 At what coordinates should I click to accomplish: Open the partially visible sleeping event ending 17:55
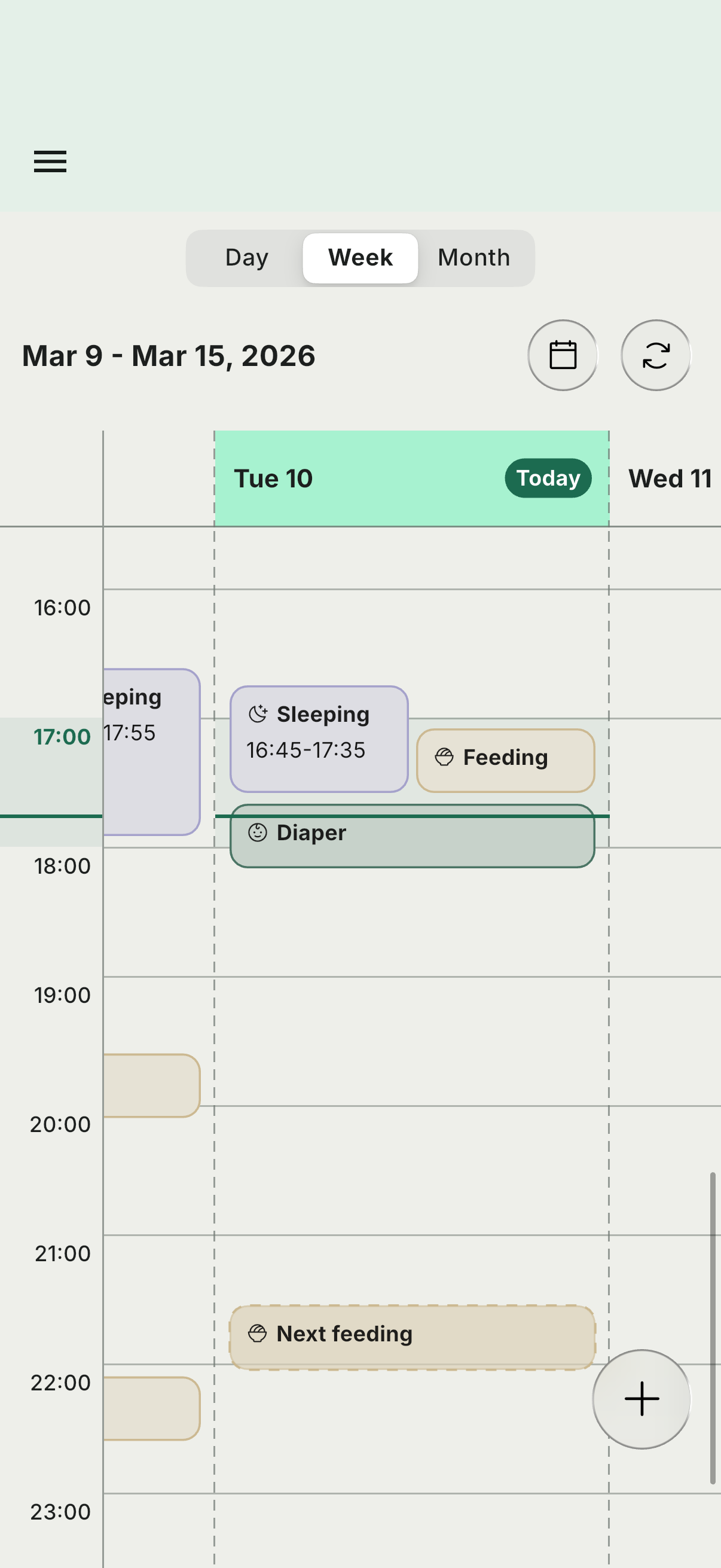click(151, 752)
